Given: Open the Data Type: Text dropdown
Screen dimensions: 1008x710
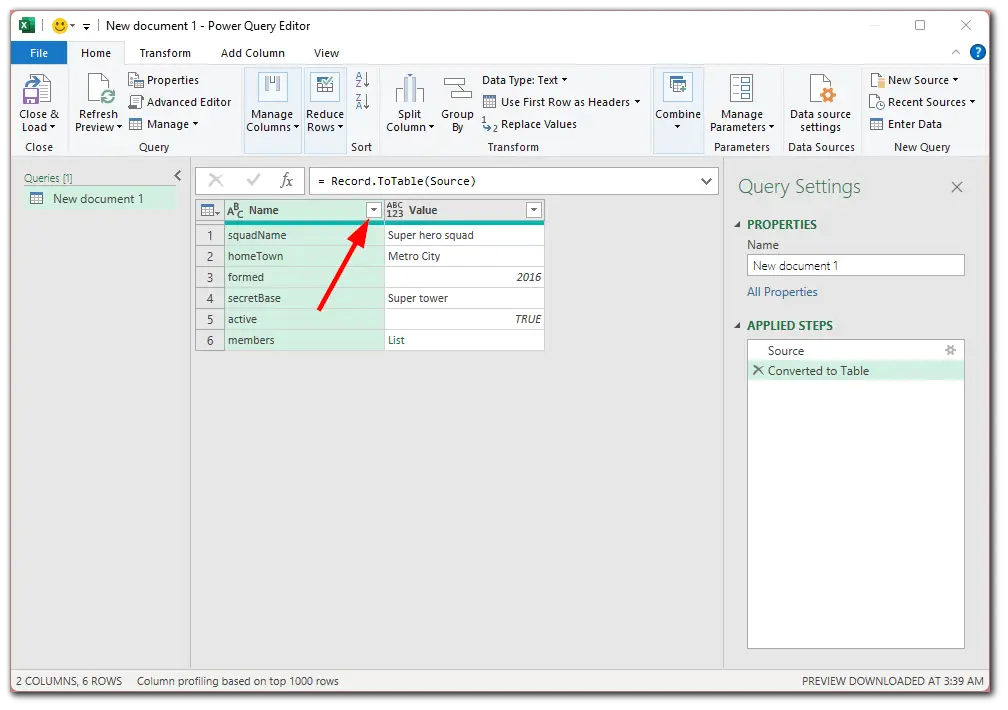Looking at the screenshot, I should point(525,80).
